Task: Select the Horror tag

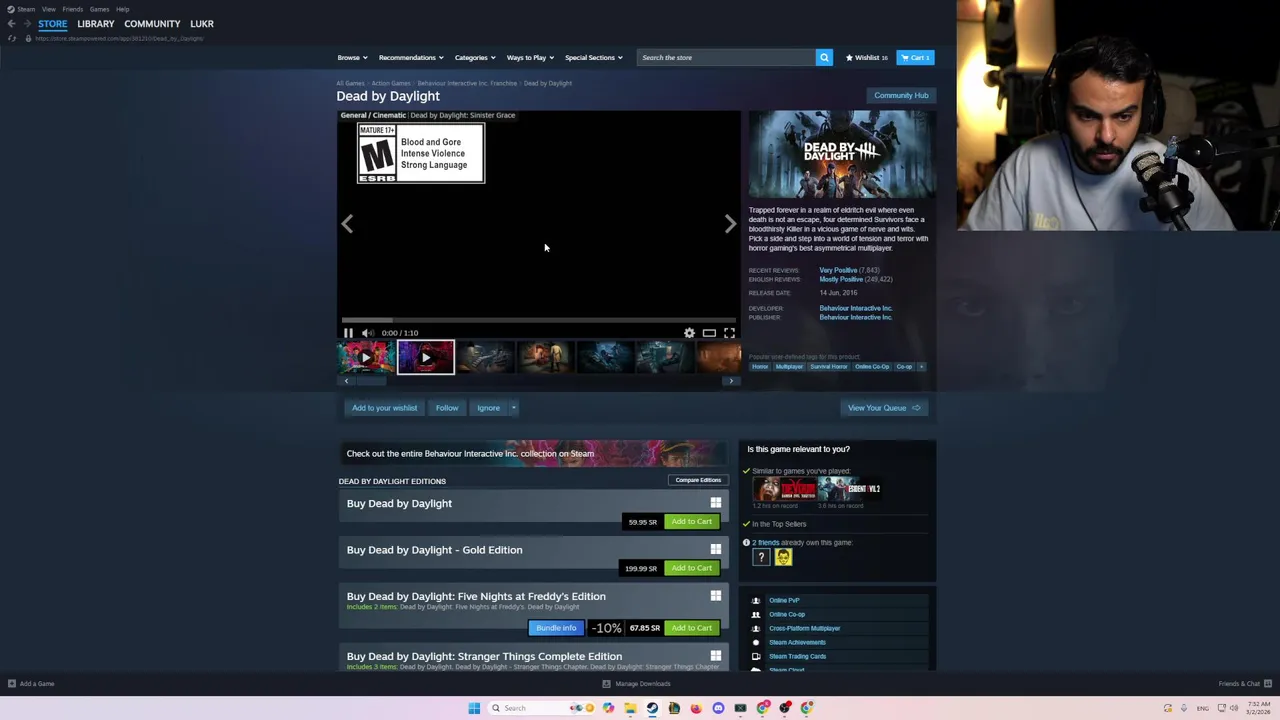Action: (760, 367)
